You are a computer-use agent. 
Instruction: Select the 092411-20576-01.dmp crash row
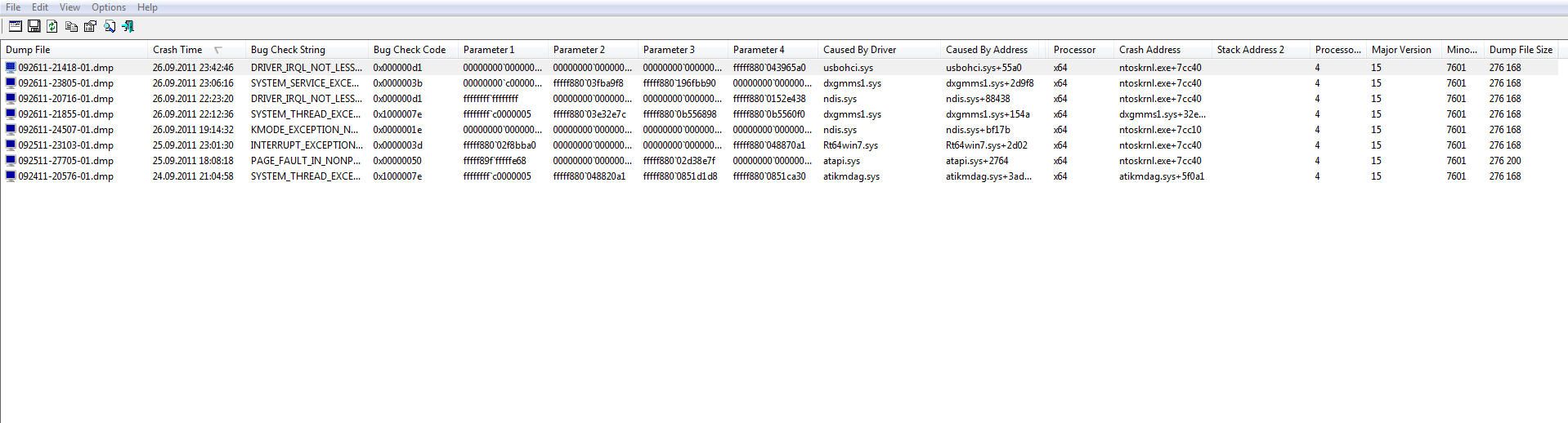tap(65, 176)
